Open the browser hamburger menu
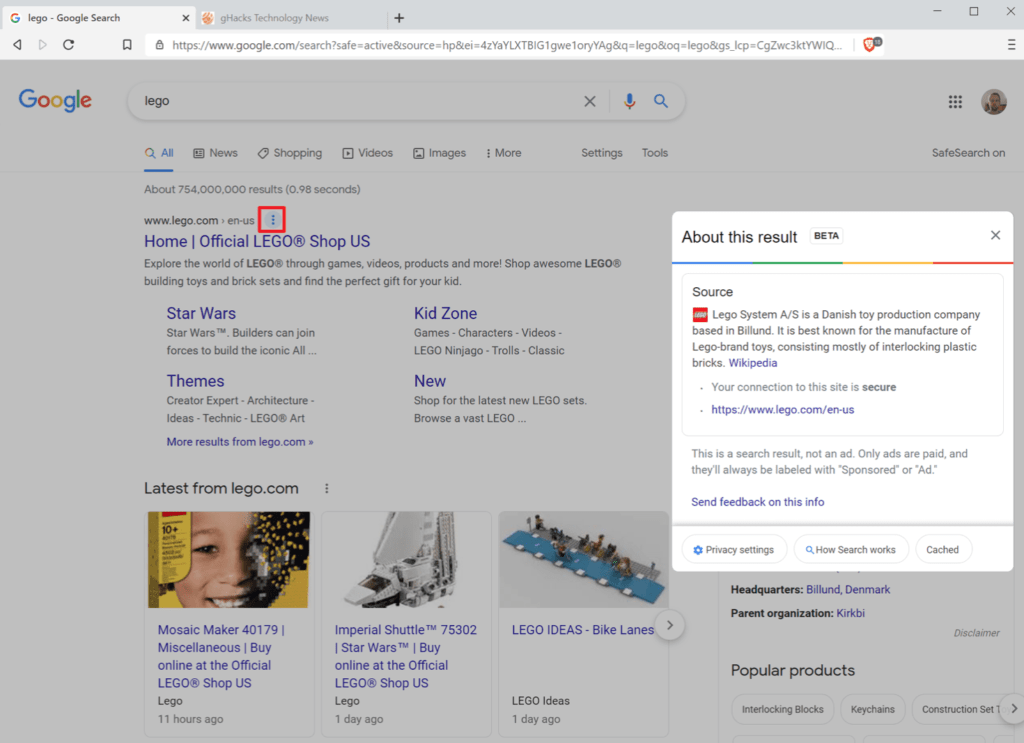Viewport: 1024px width, 743px height. pos(1011,45)
